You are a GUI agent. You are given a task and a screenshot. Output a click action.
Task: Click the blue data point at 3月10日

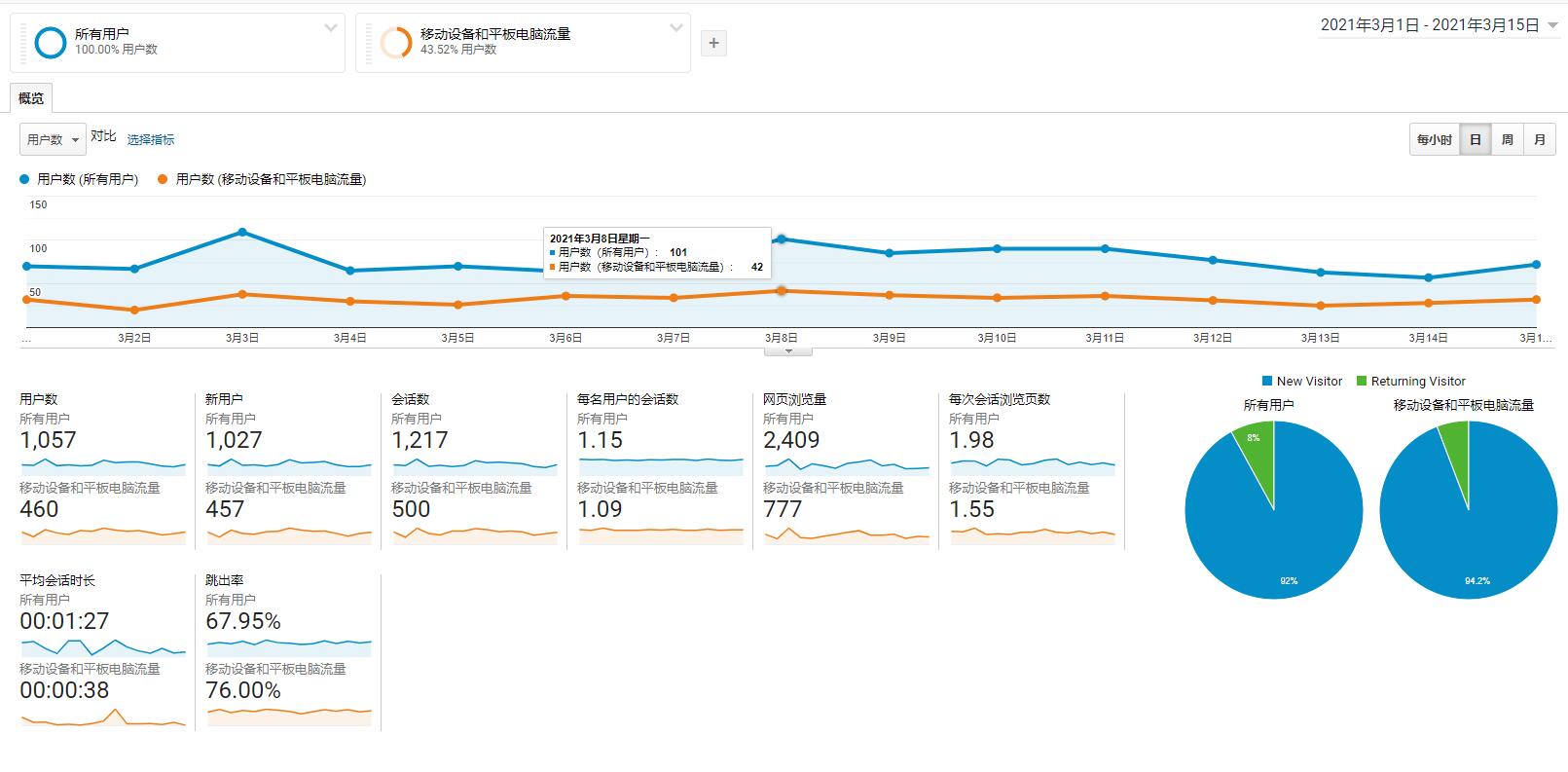(997, 248)
